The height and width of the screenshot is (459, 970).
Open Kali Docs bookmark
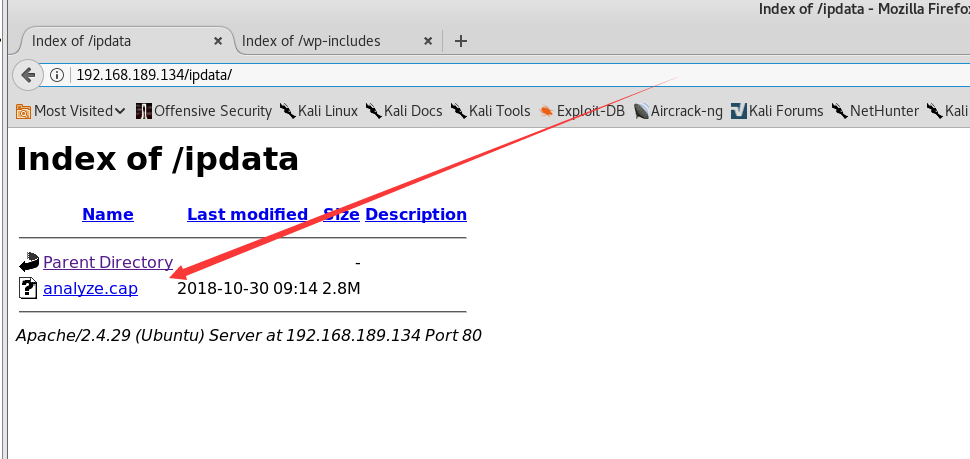pos(404,111)
